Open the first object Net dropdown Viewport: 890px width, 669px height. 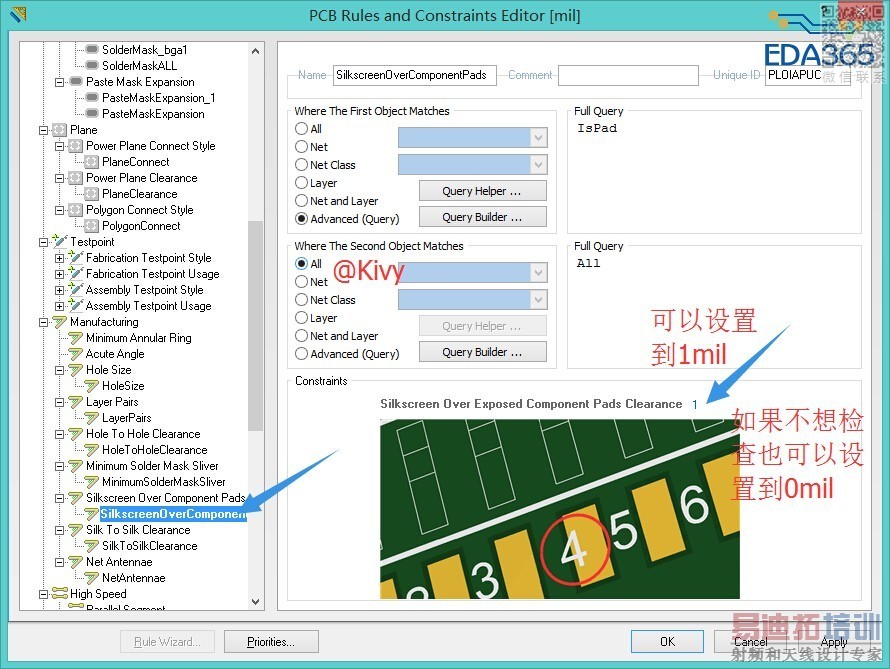538,137
